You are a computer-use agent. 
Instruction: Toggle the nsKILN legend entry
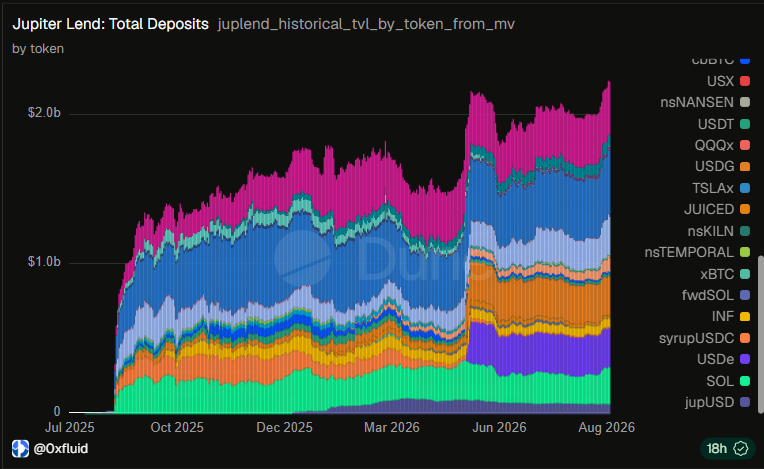[718, 231]
